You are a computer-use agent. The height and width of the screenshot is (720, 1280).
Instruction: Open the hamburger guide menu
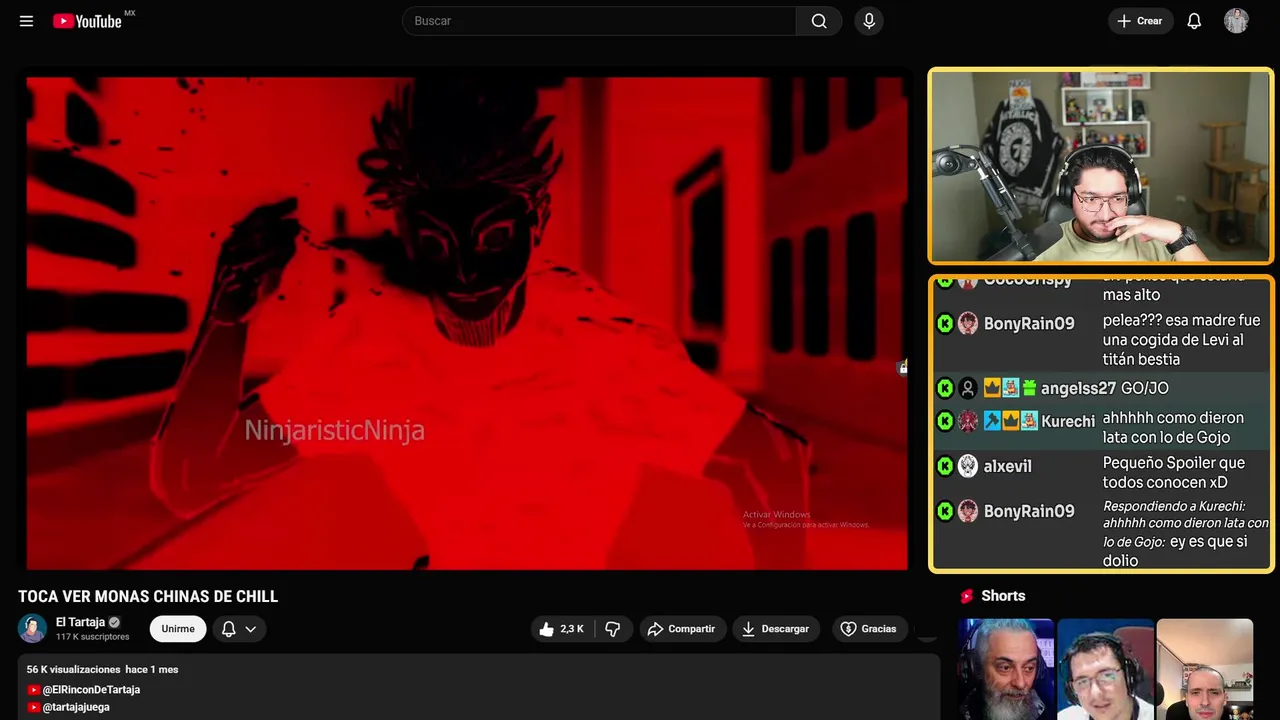click(x=26, y=21)
